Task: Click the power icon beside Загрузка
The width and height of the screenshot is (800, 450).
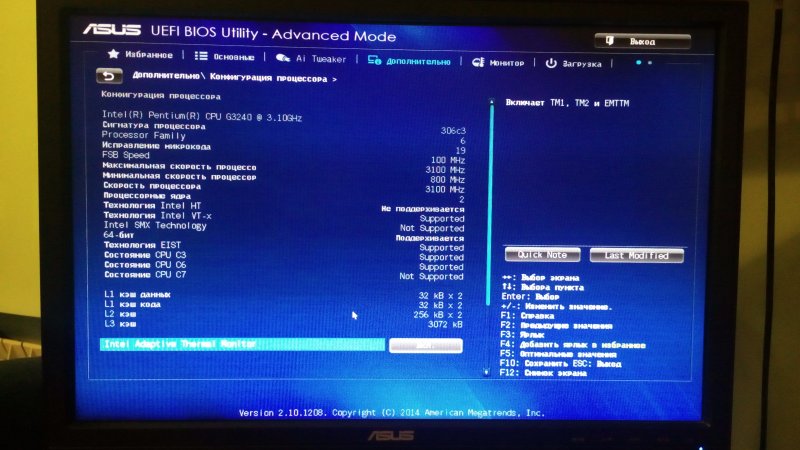Action: click(x=551, y=63)
